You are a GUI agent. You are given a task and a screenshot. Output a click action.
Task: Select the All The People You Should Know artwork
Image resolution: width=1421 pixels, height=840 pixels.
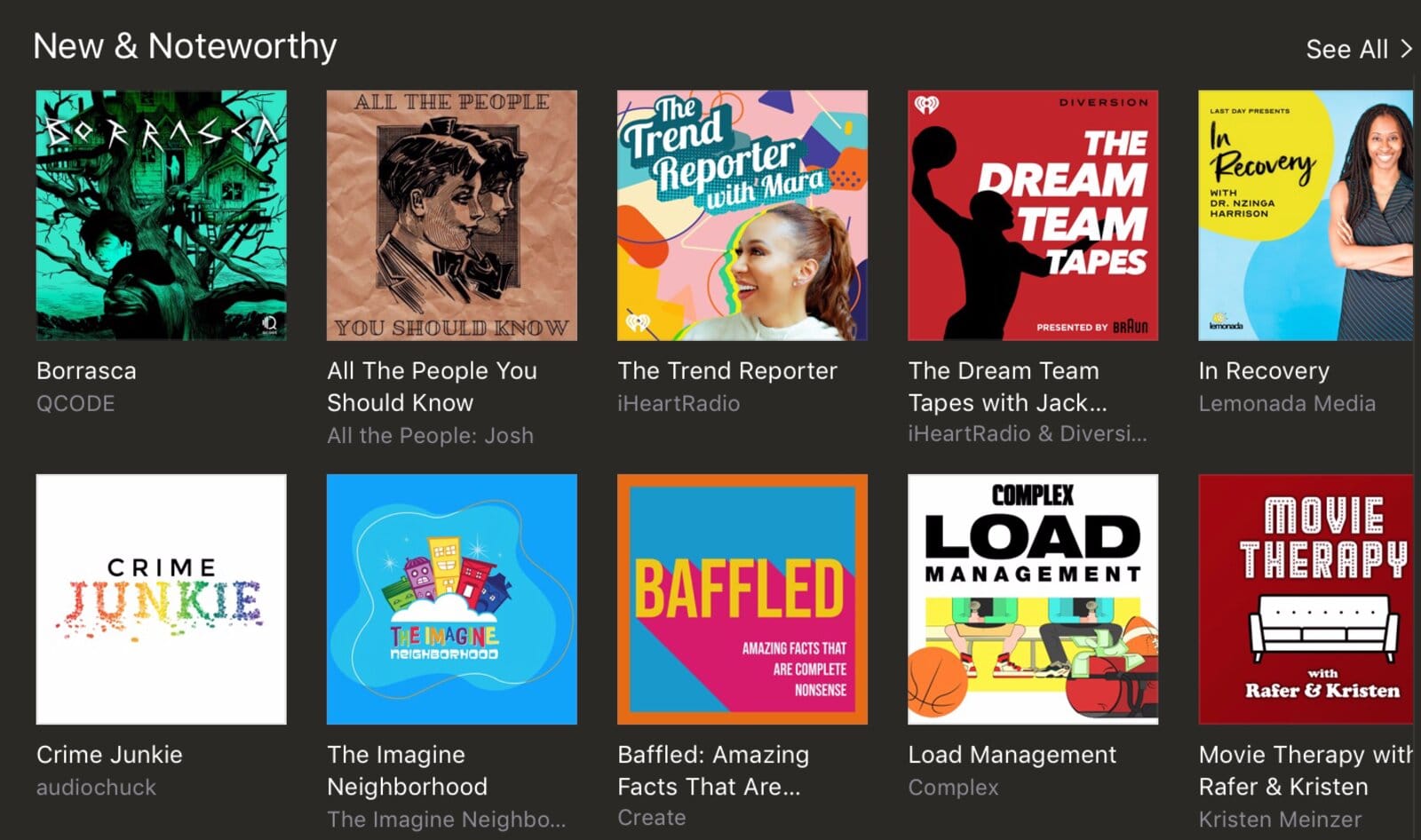click(x=451, y=215)
